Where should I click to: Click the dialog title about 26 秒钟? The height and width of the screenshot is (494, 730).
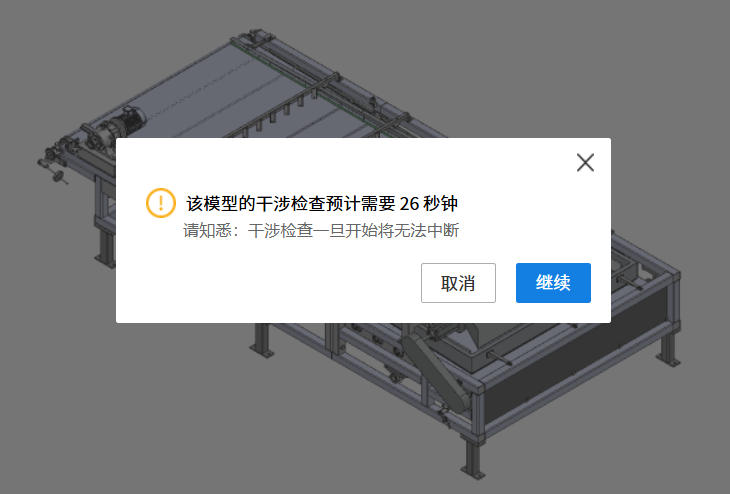(322, 203)
